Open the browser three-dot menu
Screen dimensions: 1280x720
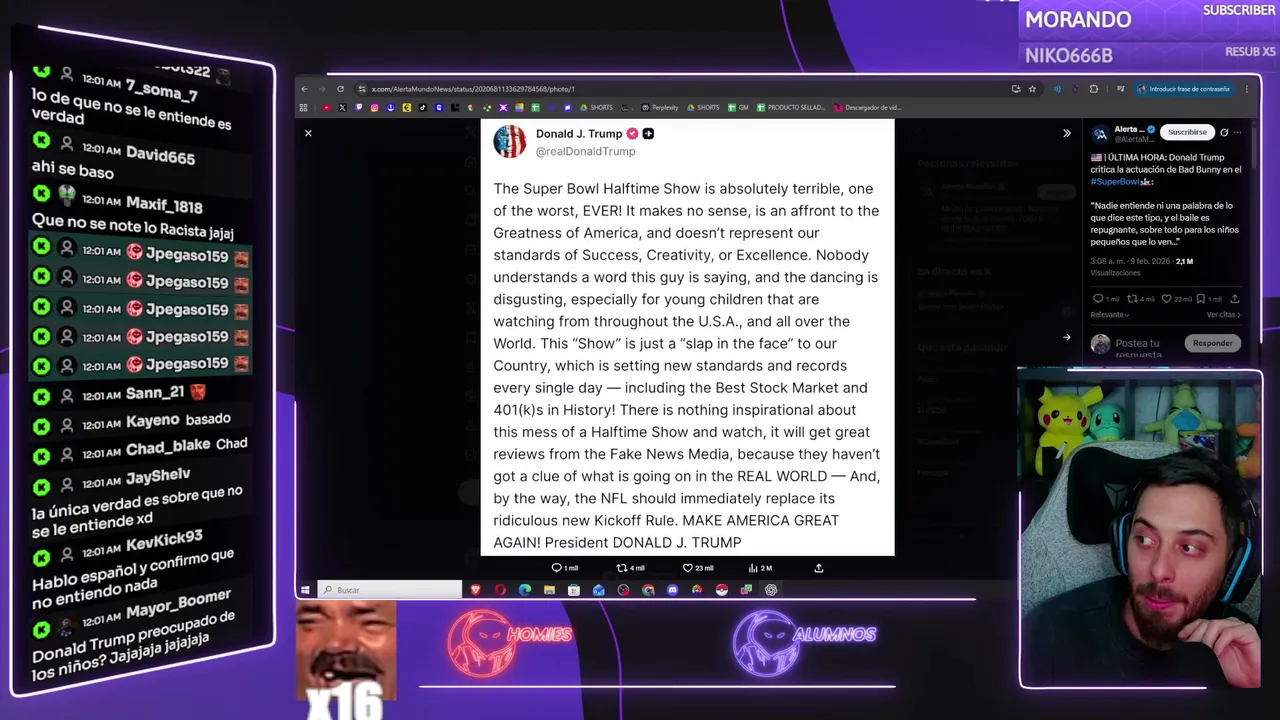[1247, 89]
